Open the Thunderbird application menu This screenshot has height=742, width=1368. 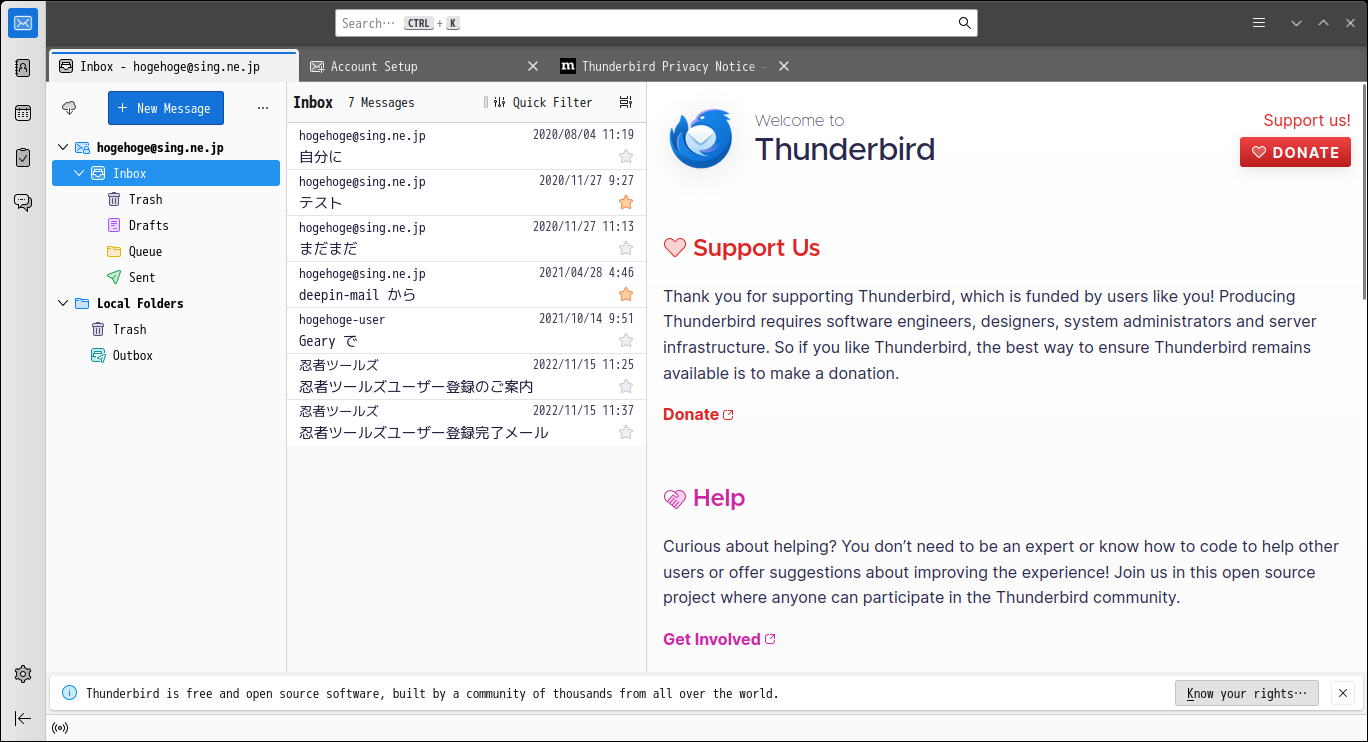[x=1259, y=23]
